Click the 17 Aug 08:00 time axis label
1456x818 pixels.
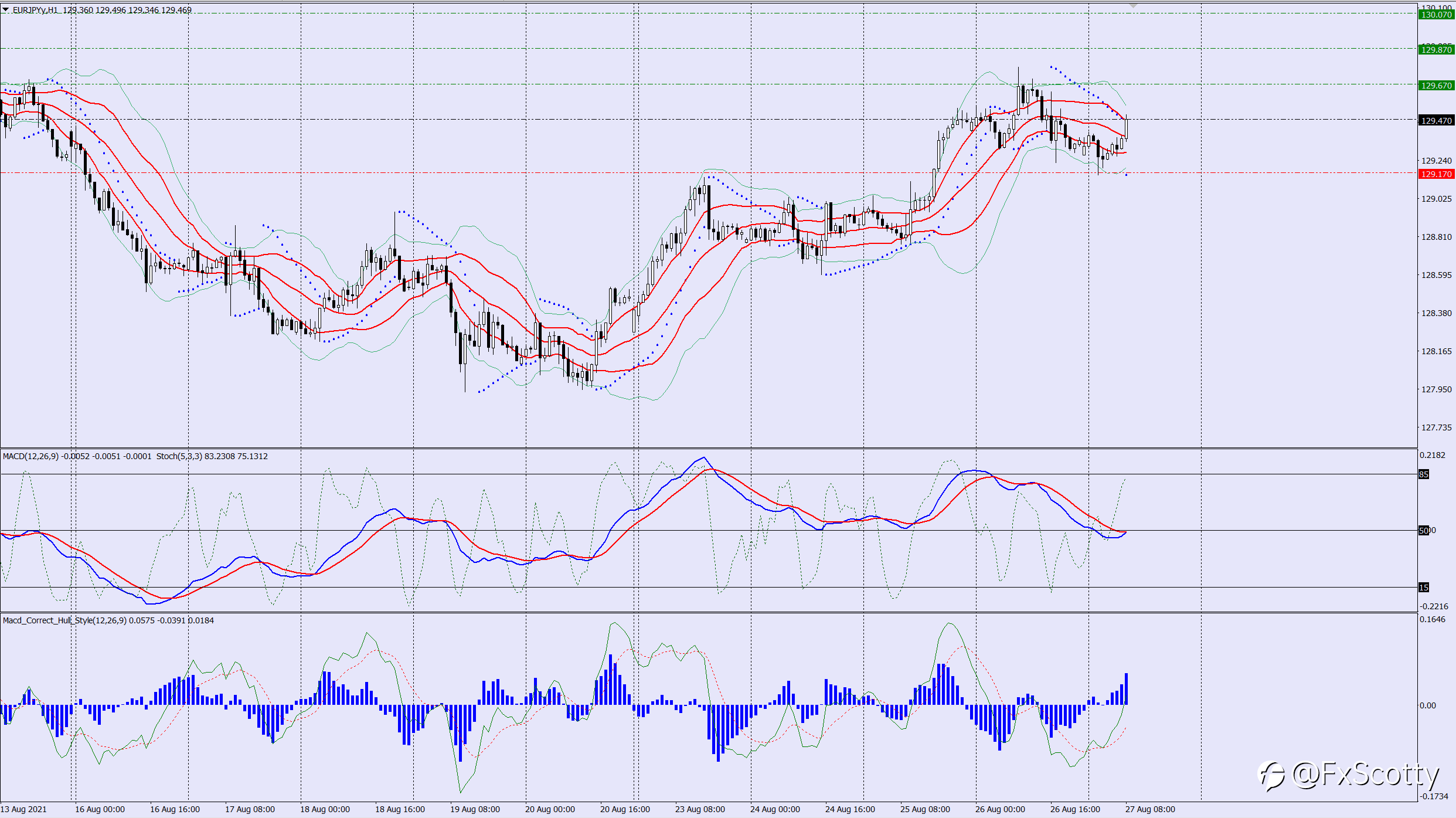(250, 809)
